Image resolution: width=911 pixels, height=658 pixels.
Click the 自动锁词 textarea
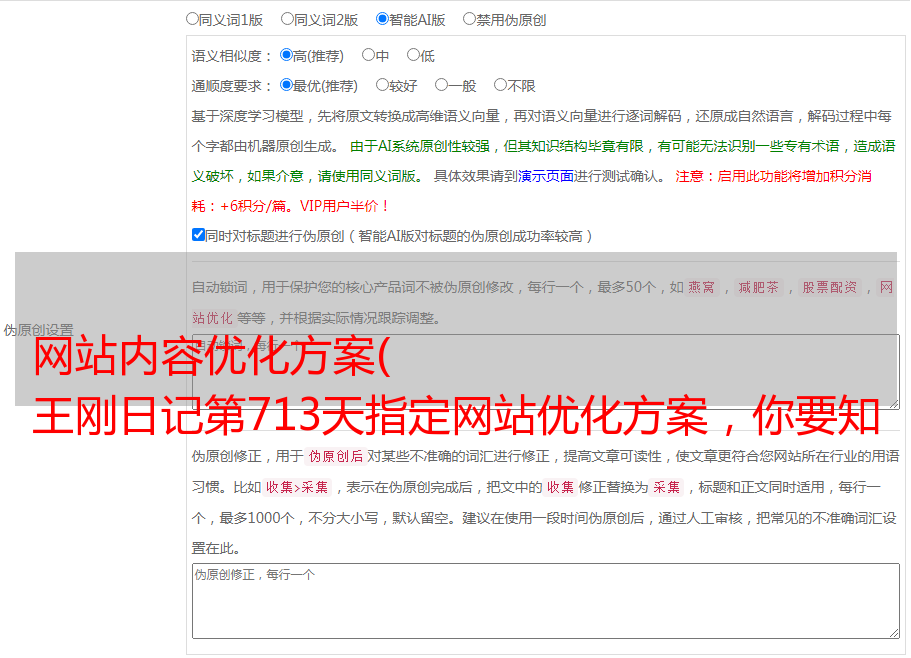point(546,372)
